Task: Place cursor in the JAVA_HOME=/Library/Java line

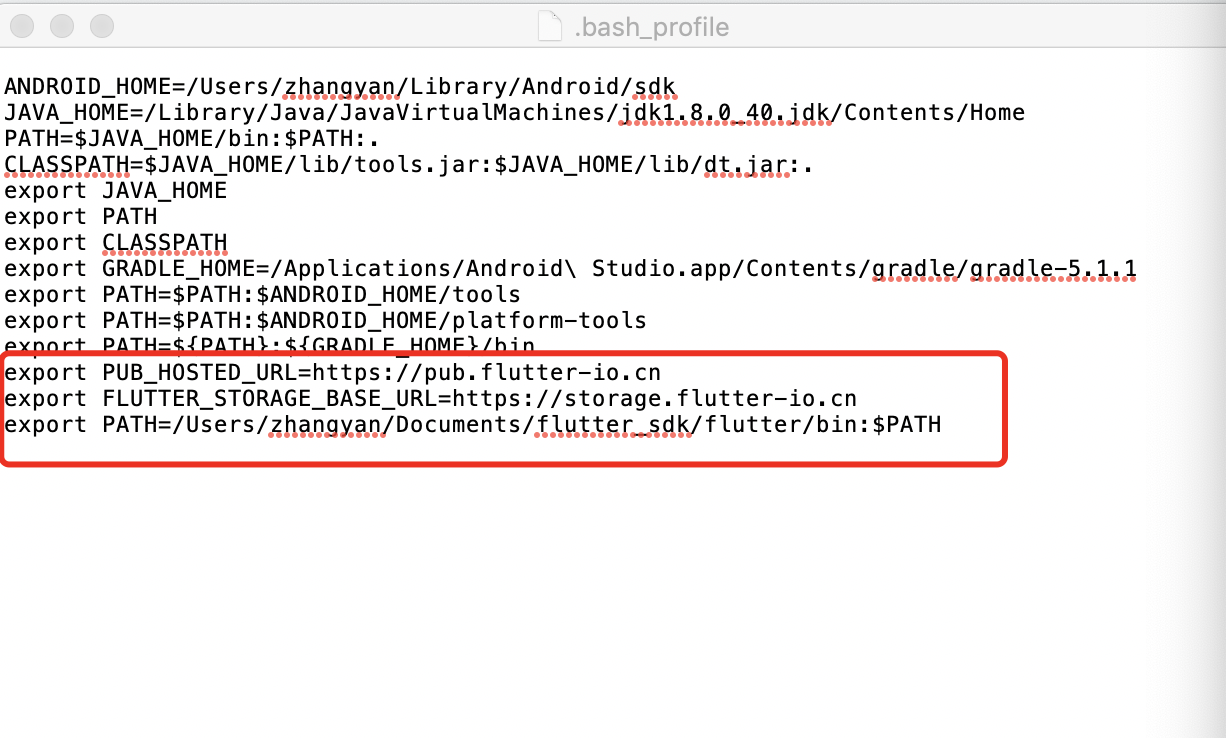Action: (x=515, y=113)
